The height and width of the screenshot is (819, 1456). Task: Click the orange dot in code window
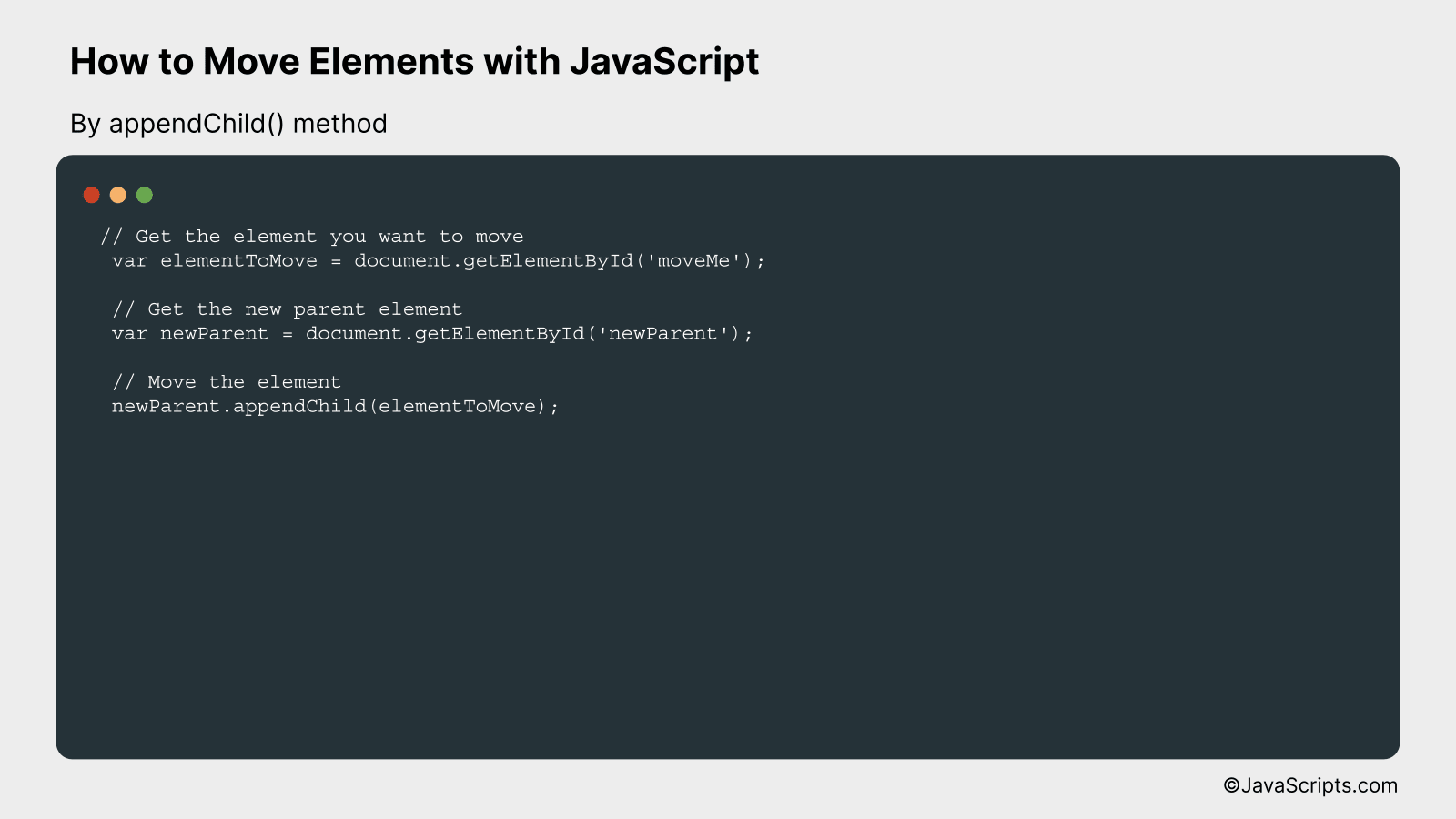point(117,195)
